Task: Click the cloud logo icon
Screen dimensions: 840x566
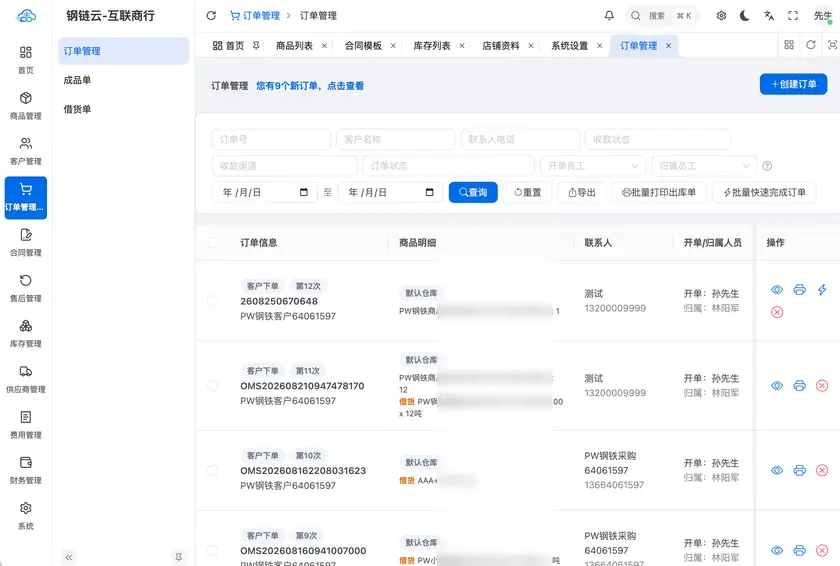Action: 26,16
